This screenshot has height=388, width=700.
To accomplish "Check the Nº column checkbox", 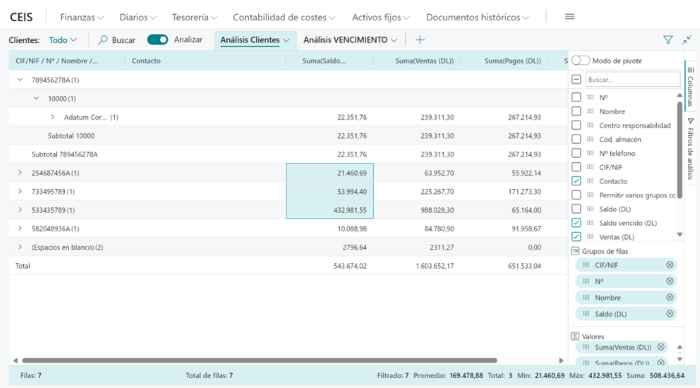I will coord(576,97).
